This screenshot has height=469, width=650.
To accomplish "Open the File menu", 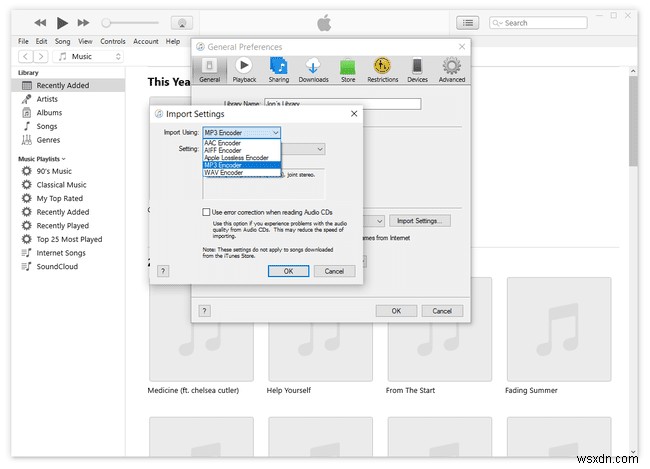I will point(23,41).
